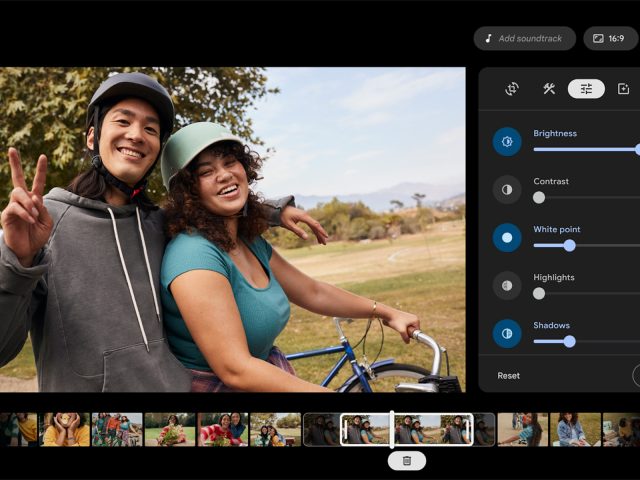640x480 pixels.
Task: Click the timeline playhead marker
Action: (x=392, y=429)
